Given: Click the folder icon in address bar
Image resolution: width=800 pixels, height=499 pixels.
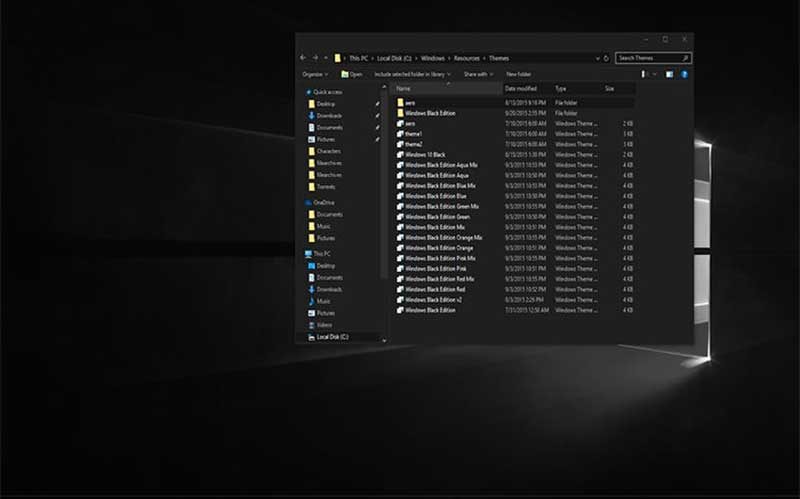Looking at the screenshot, I should click(x=338, y=58).
